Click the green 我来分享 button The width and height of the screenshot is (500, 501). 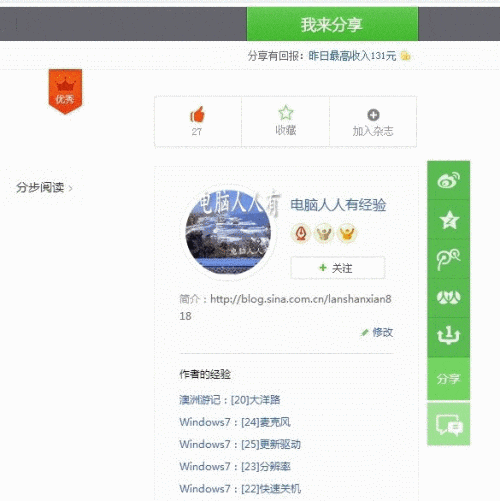[332, 24]
